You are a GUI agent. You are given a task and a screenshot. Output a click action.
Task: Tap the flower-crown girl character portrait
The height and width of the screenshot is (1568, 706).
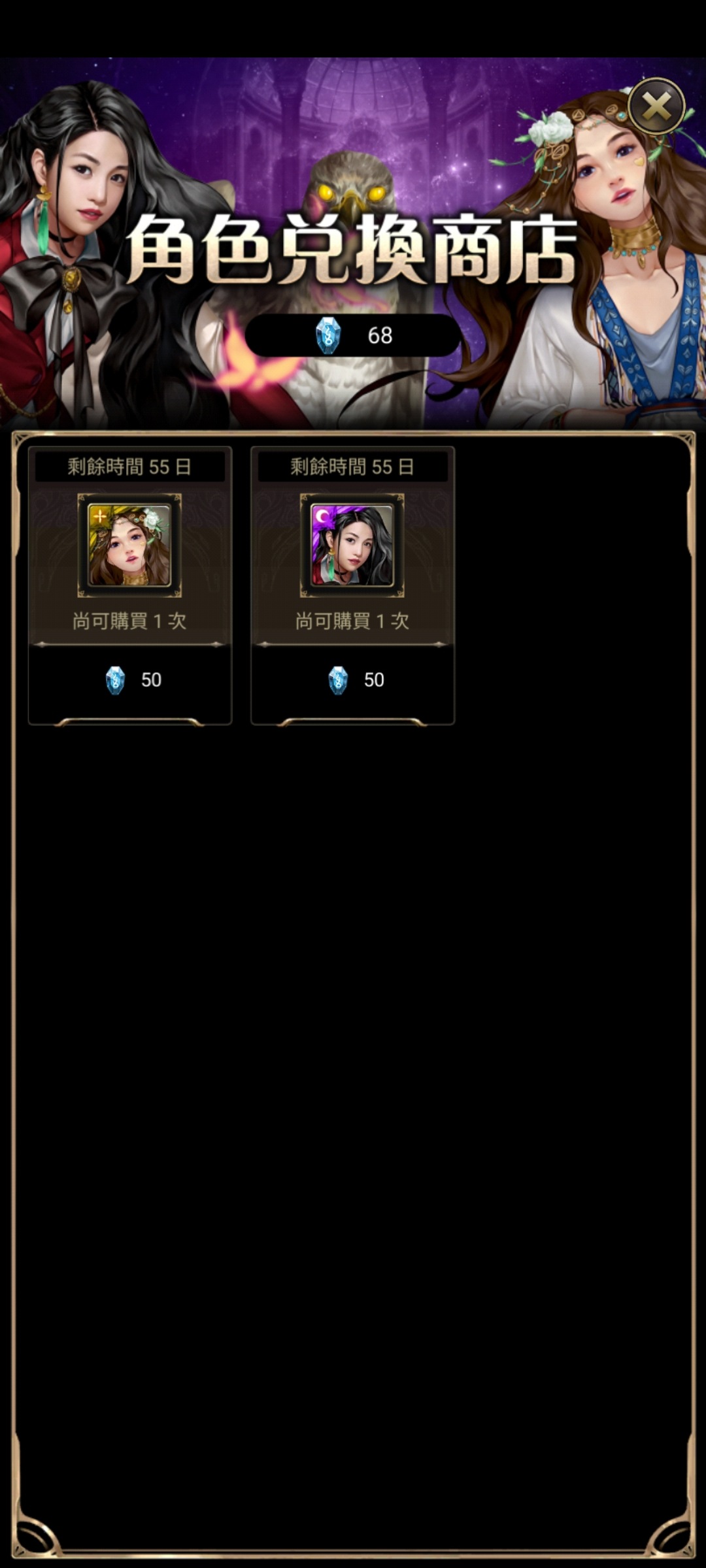[129, 545]
